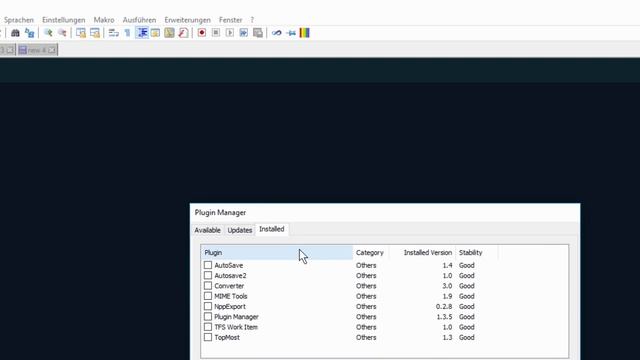Click version 0.2.8 of NppExport
Image resolution: width=640 pixels, height=360 pixels.
(444, 307)
